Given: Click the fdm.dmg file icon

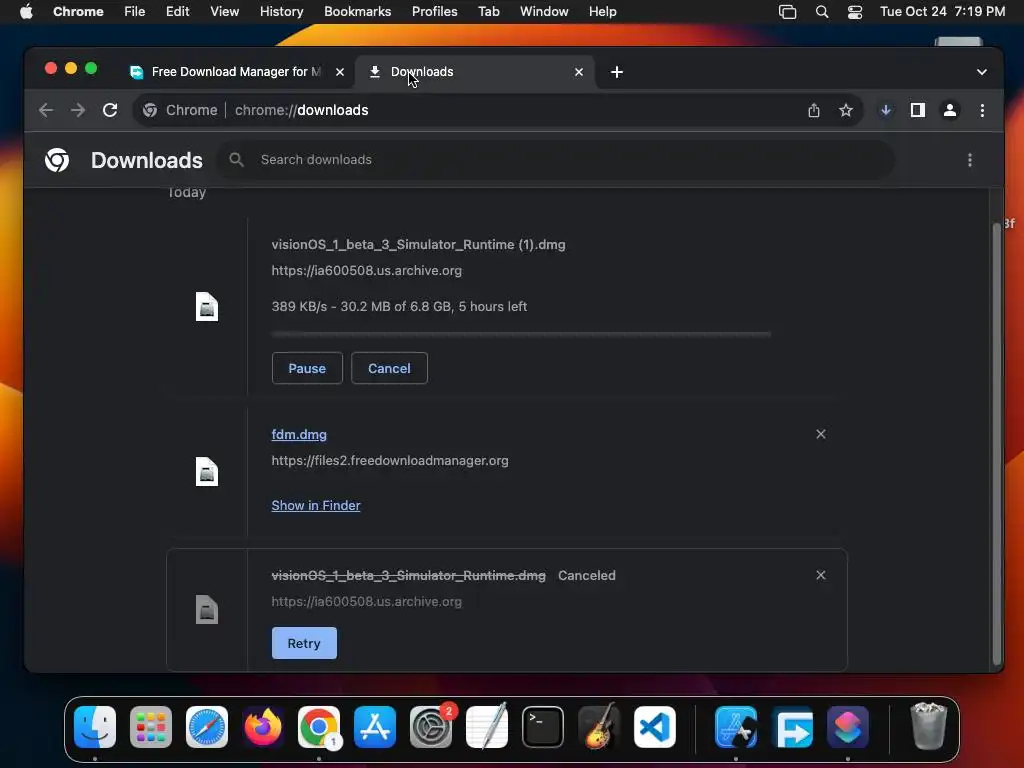Looking at the screenshot, I should click(x=207, y=472).
